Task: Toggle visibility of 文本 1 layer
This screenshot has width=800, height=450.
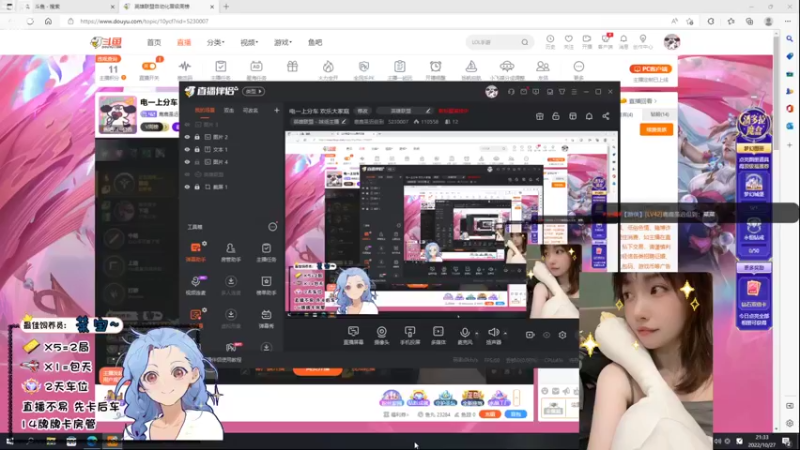Action: tap(187, 149)
